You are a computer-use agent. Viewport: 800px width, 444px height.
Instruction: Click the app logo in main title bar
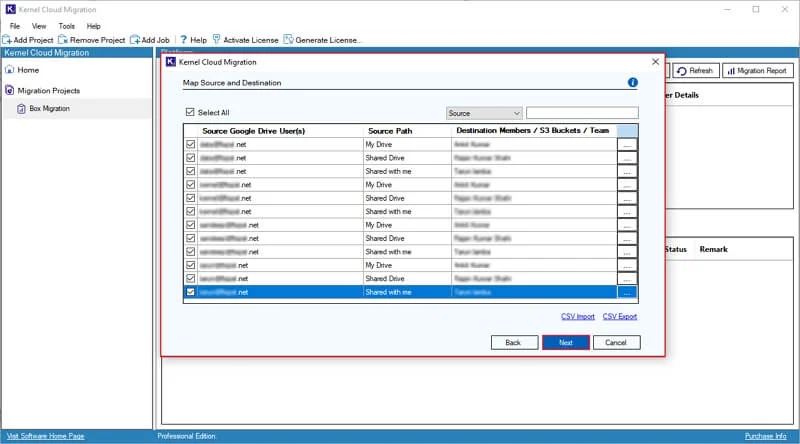[10, 9]
